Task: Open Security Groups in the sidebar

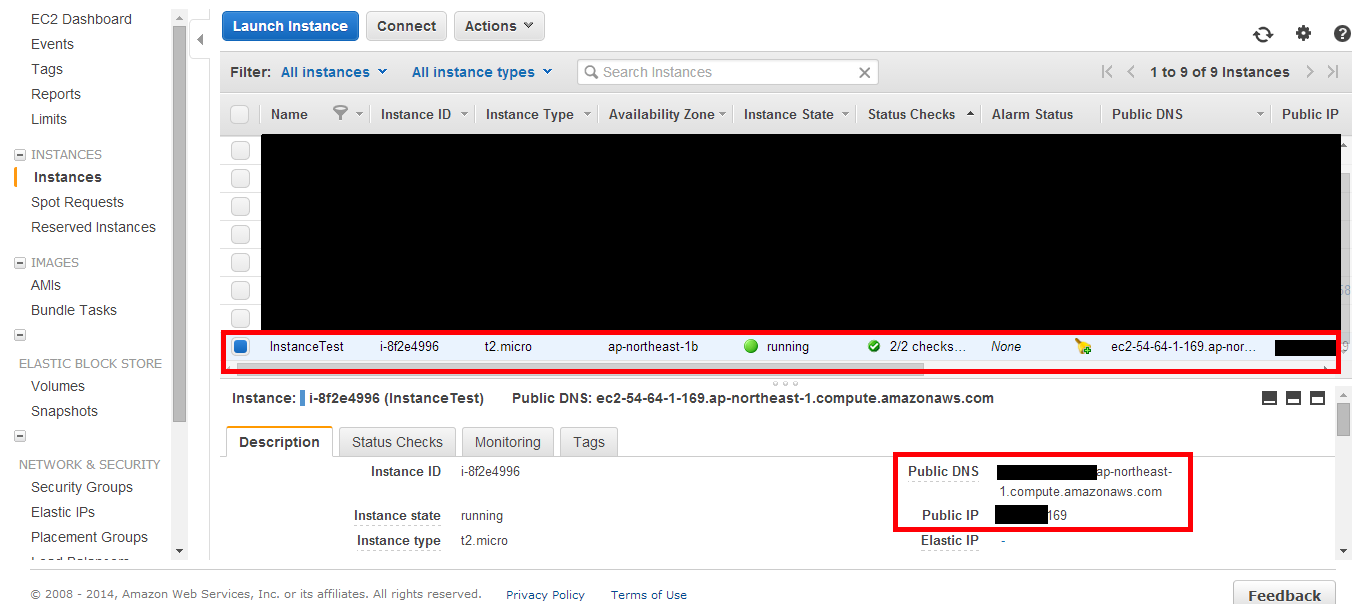Action: [82, 487]
